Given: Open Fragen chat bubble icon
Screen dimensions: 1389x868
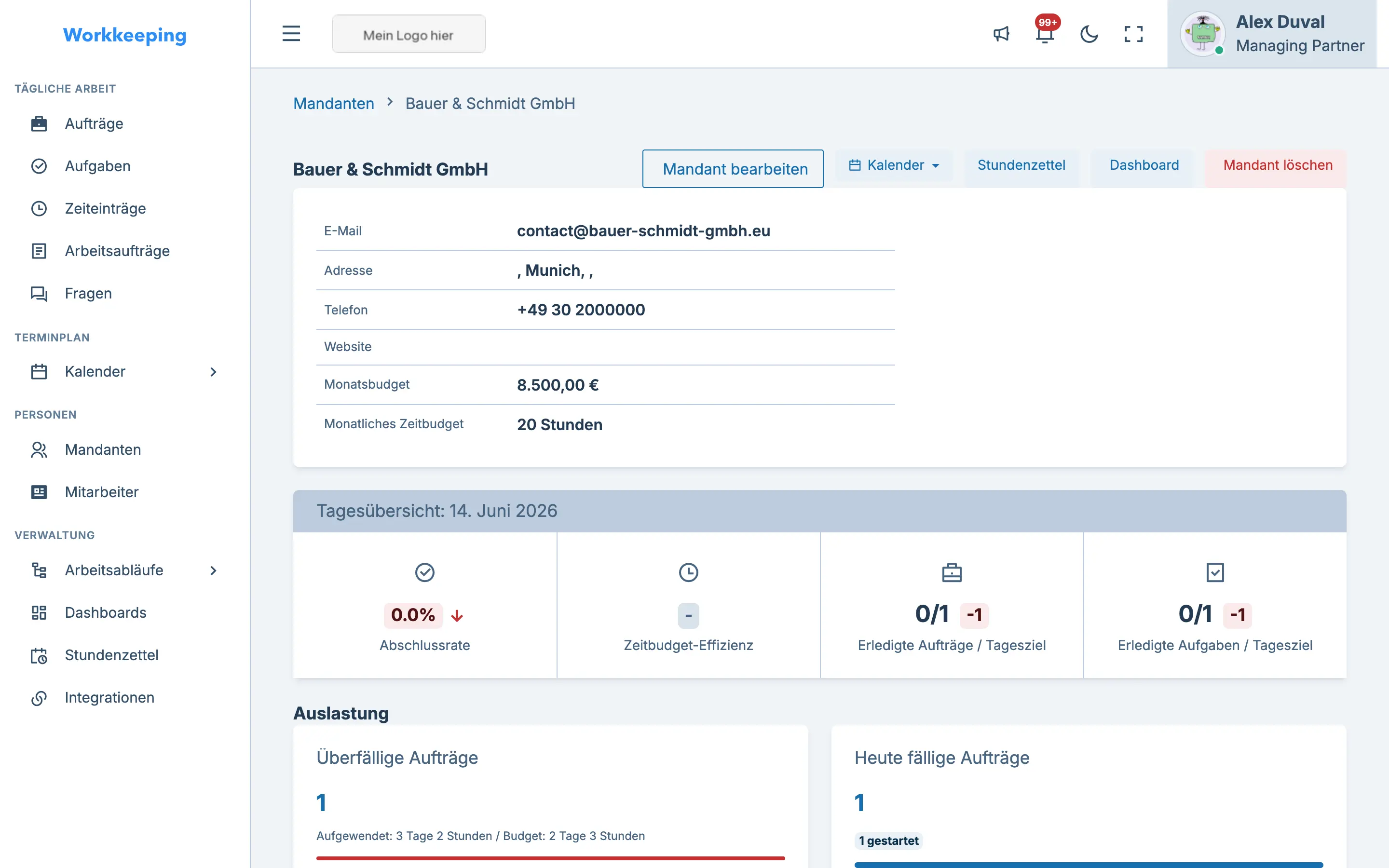Looking at the screenshot, I should point(39,293).
